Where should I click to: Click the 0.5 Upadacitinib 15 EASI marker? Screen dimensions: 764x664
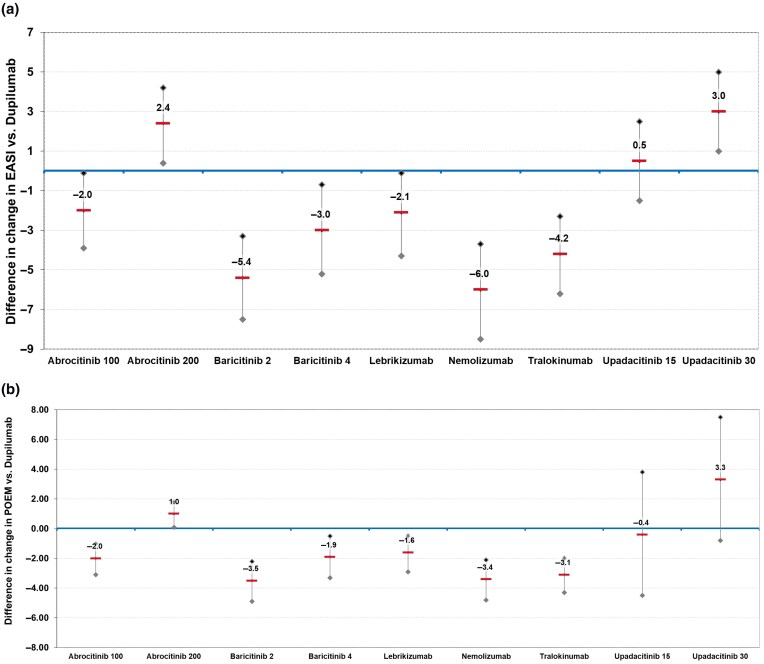click(x=639, y=161)
